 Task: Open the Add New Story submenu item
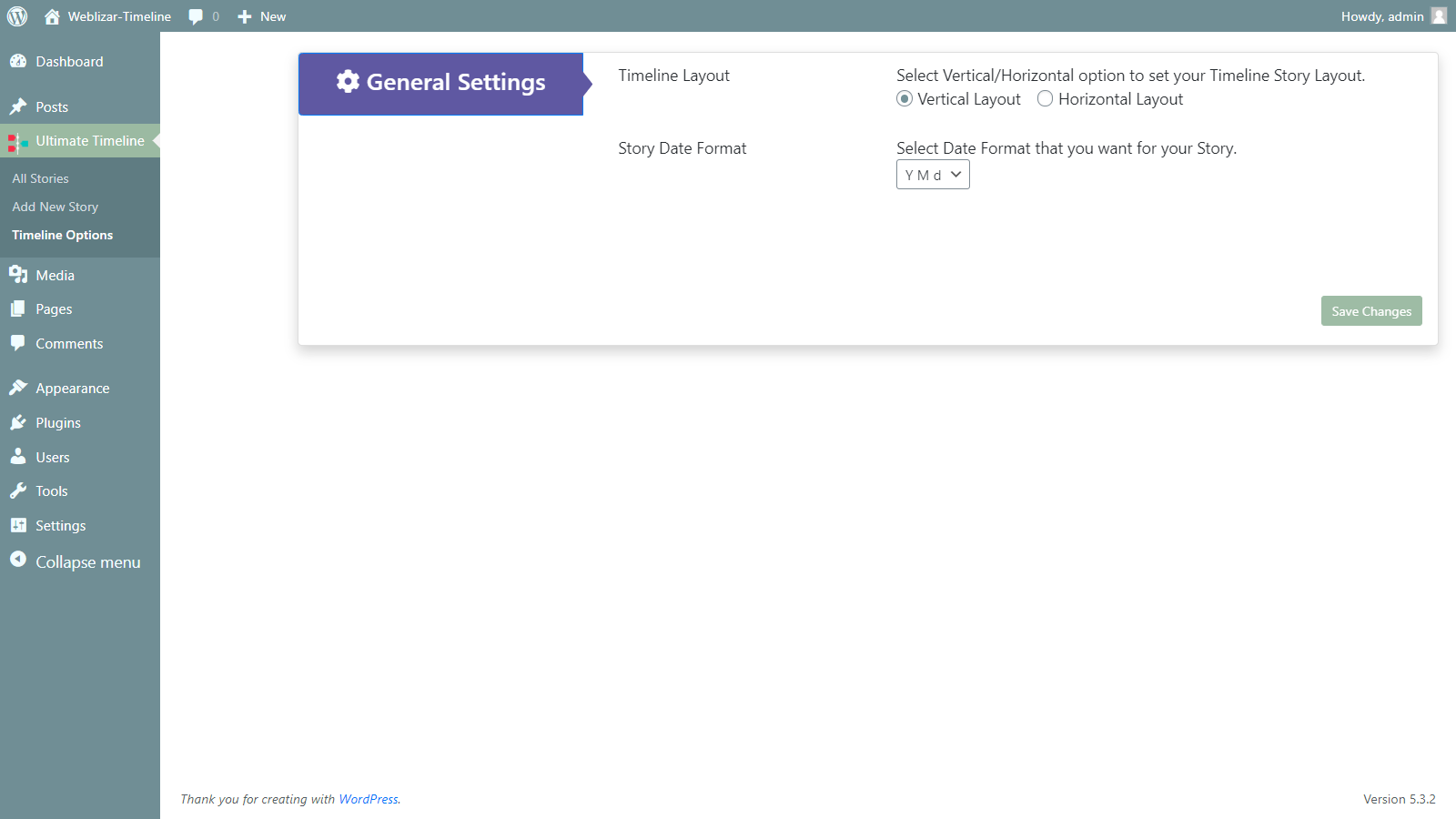point(55,207)
